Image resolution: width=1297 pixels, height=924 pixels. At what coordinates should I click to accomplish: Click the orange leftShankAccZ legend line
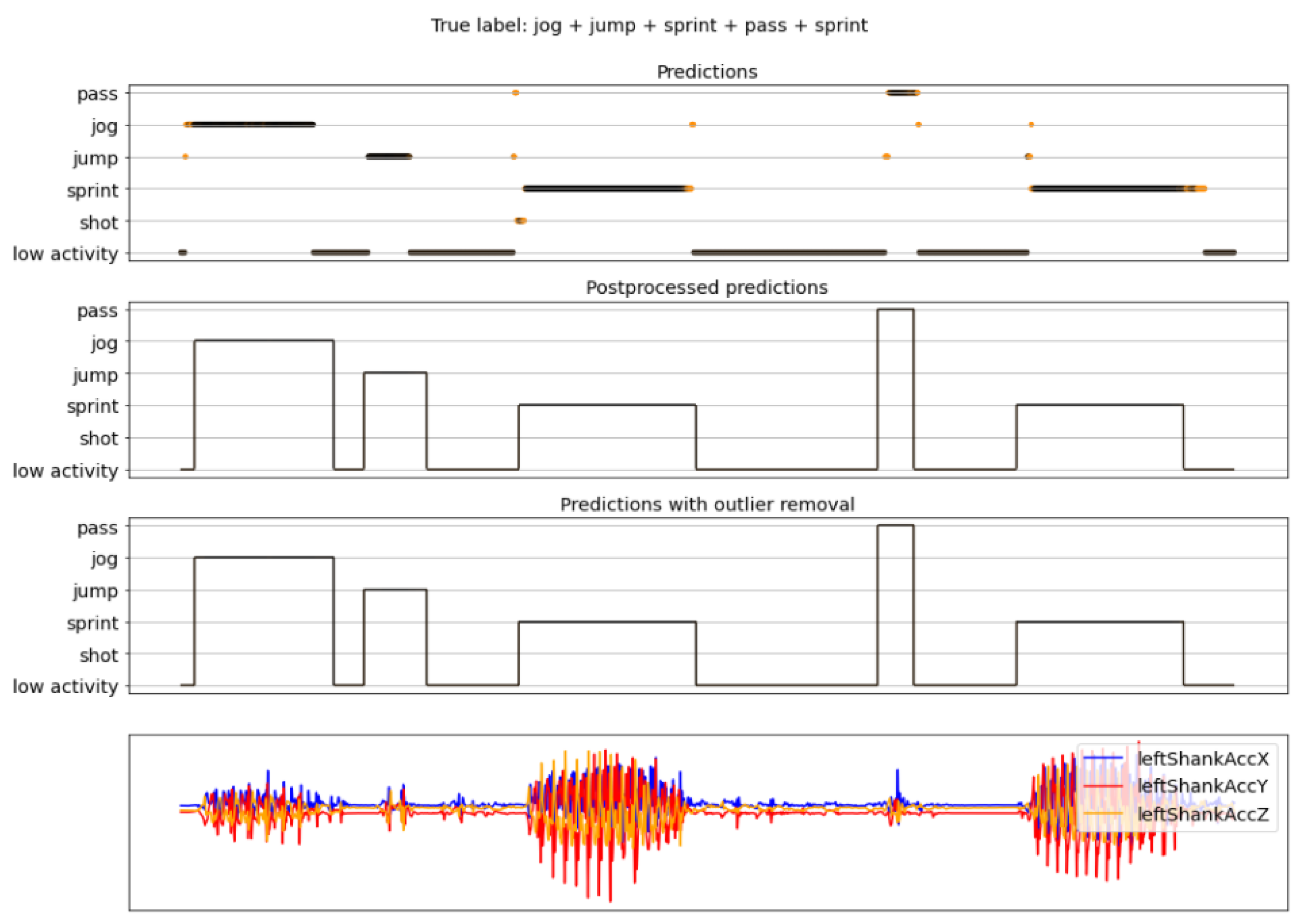(1103, 814)
